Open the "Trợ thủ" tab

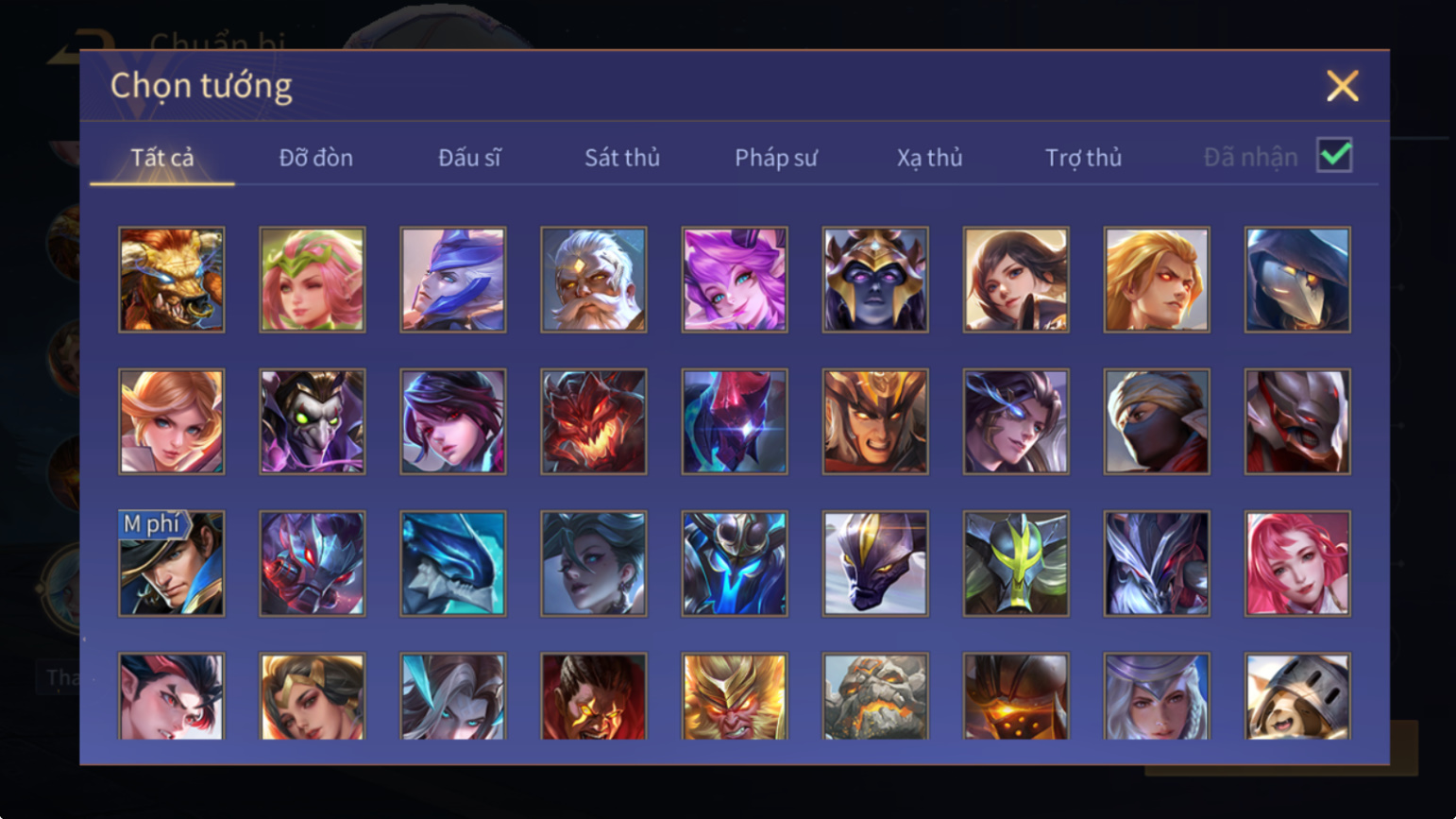[1084, 158]
